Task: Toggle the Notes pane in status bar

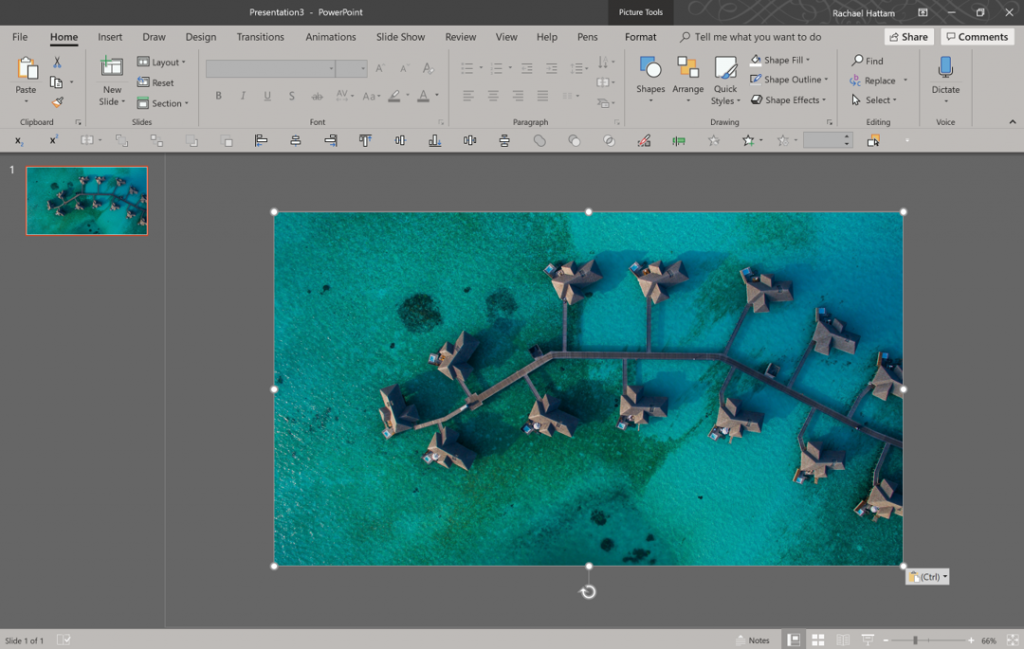Action: 753,640
